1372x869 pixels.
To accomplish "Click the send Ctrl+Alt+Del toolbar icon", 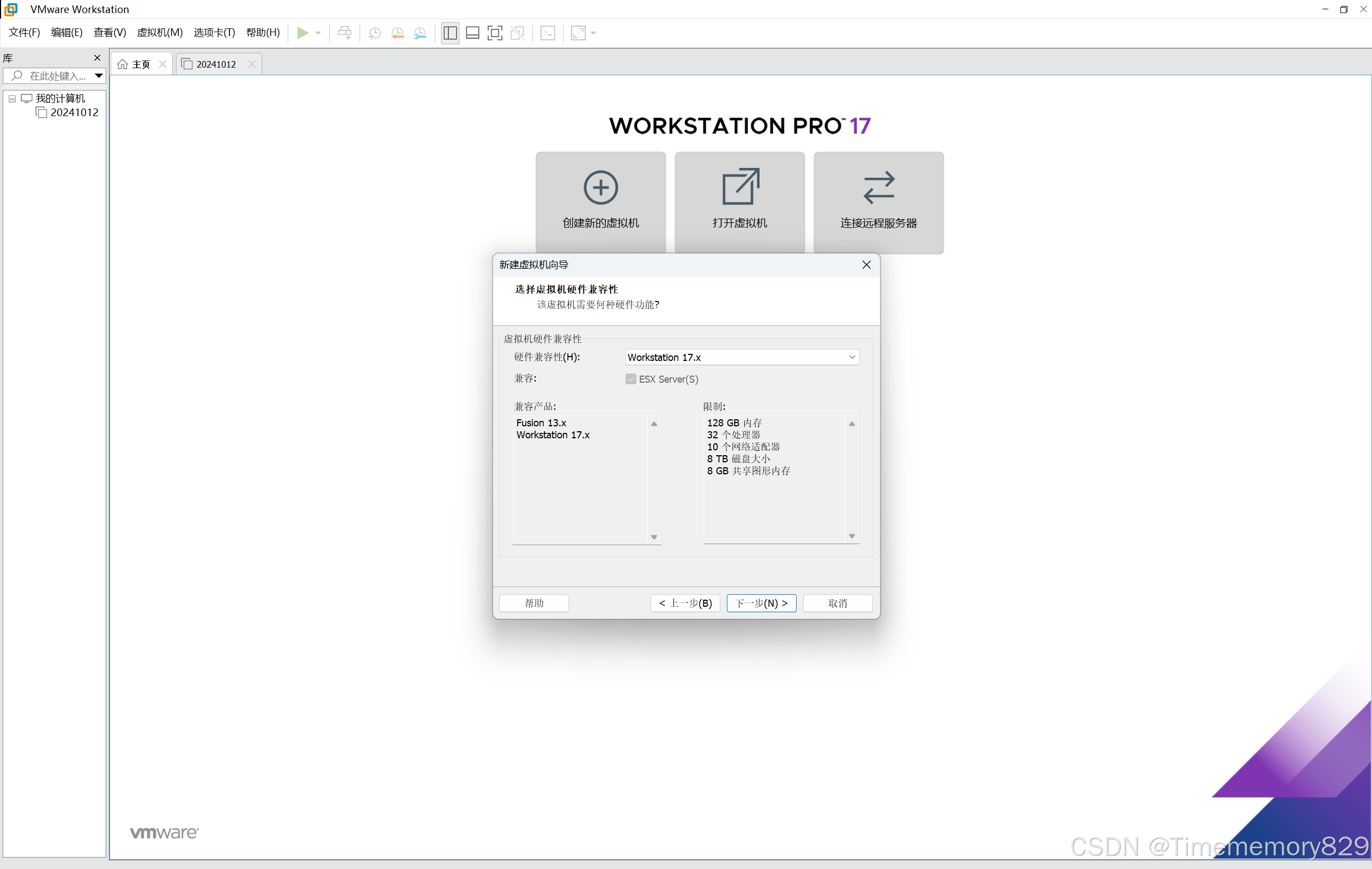I will tap(345, 33).
